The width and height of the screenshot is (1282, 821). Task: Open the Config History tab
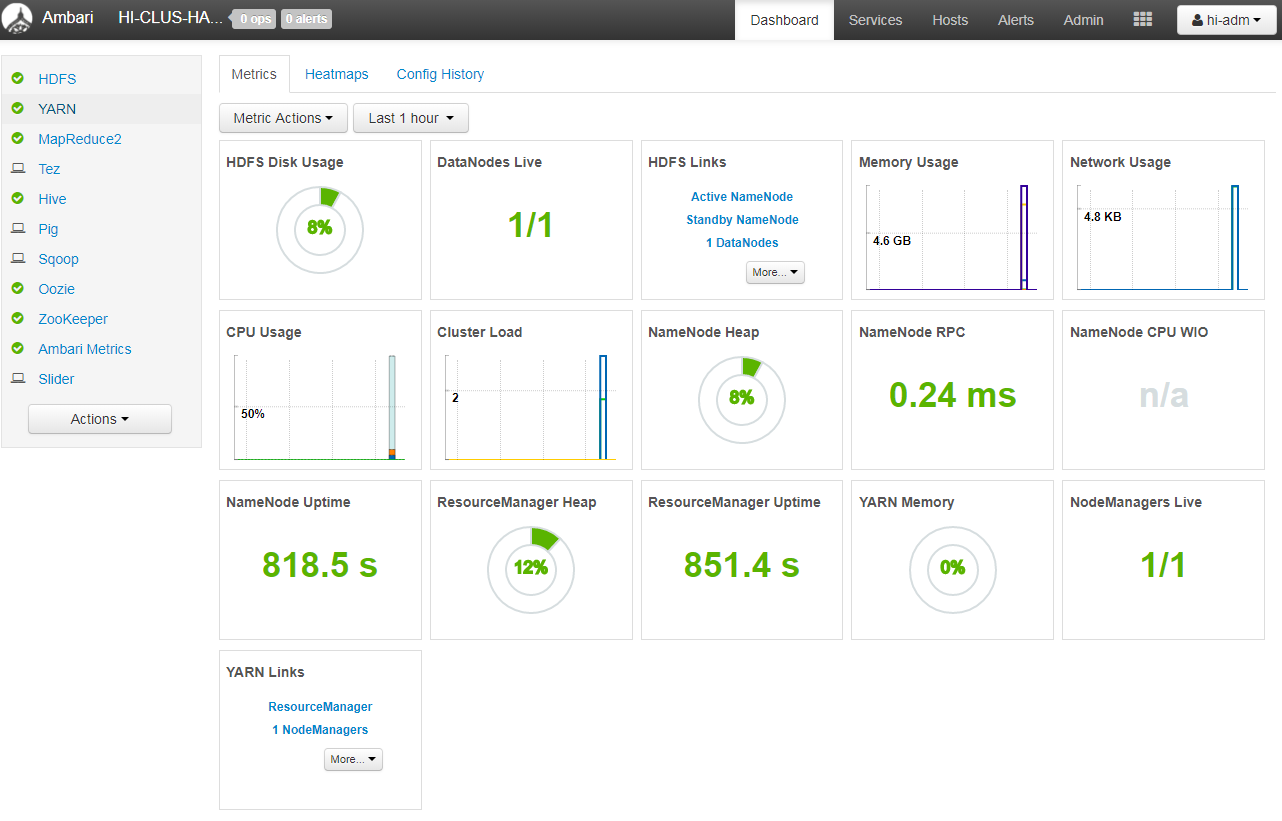(440, 74)
